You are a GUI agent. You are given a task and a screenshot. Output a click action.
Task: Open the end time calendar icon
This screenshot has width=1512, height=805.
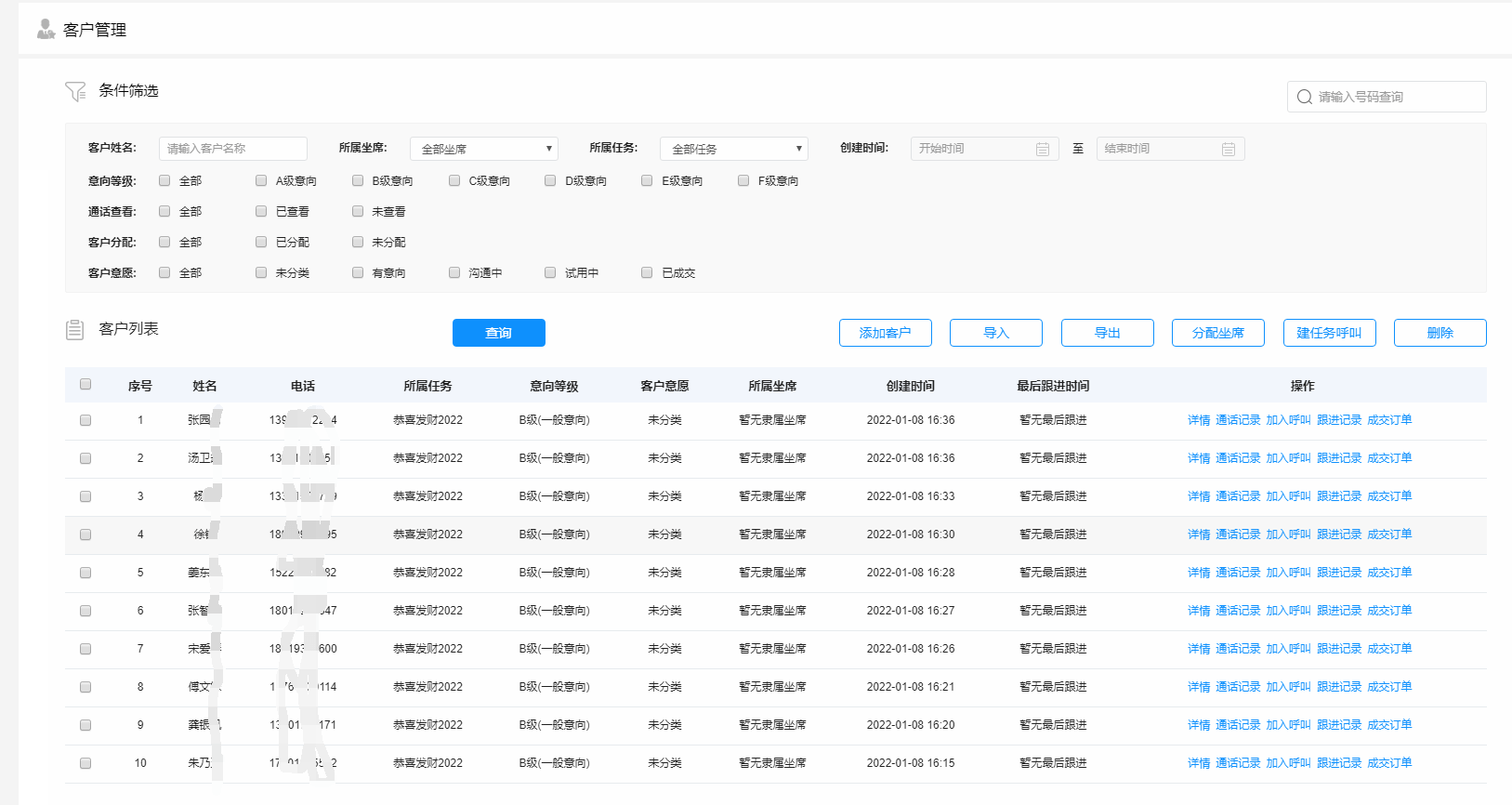tap(1229, 149)
